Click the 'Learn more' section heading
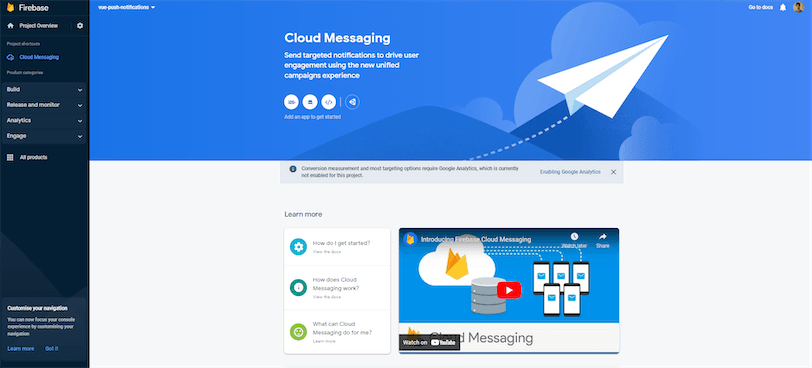812x368 pixels. click(303, 214)
